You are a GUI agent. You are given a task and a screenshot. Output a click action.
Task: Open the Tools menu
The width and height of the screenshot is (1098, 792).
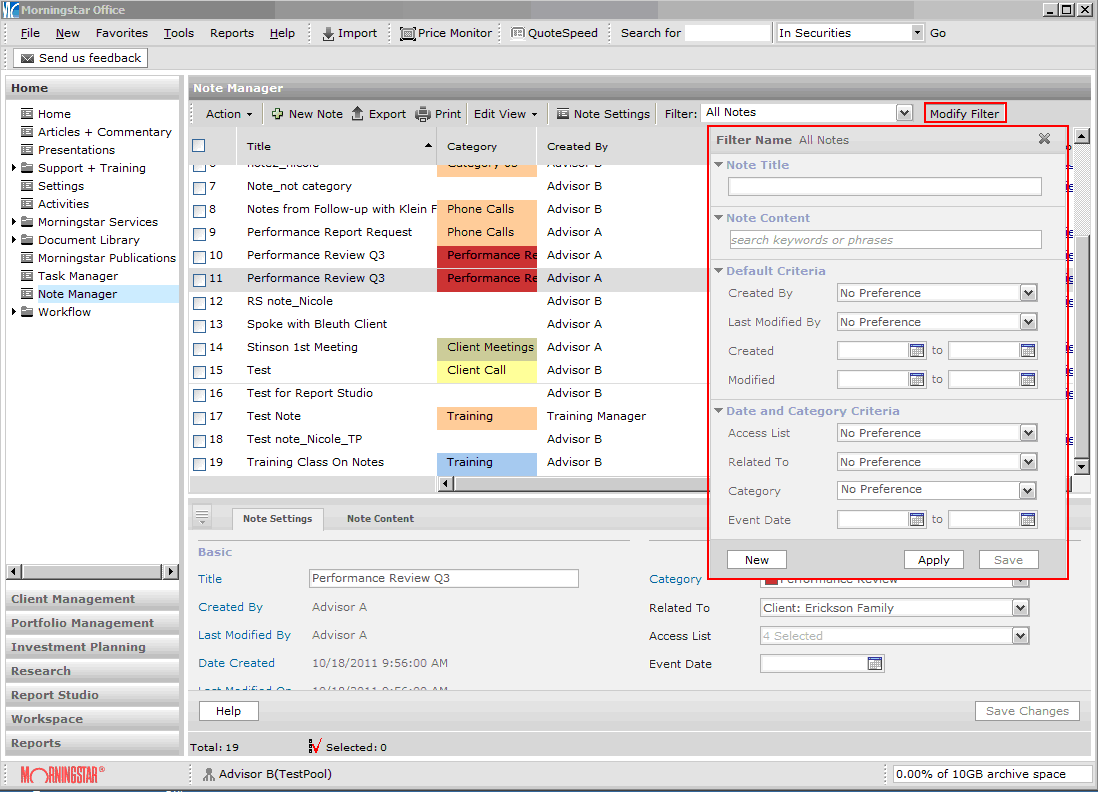pyautogui.click(x=179, y=33)
